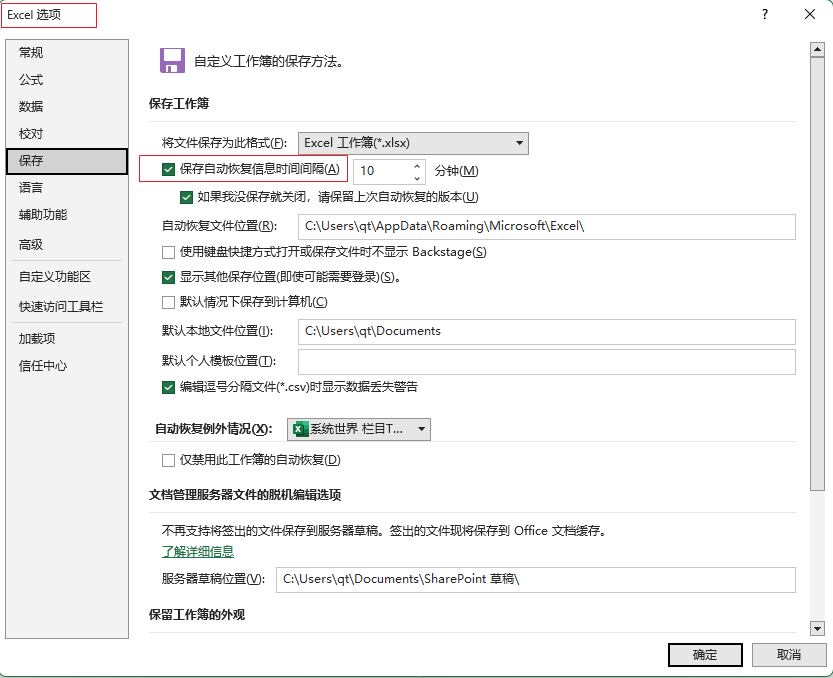The width and height of the screenshot is (833, 678).
Task: Click the Excel file icon in exceptions dropdown
Action: click(301, 429)
